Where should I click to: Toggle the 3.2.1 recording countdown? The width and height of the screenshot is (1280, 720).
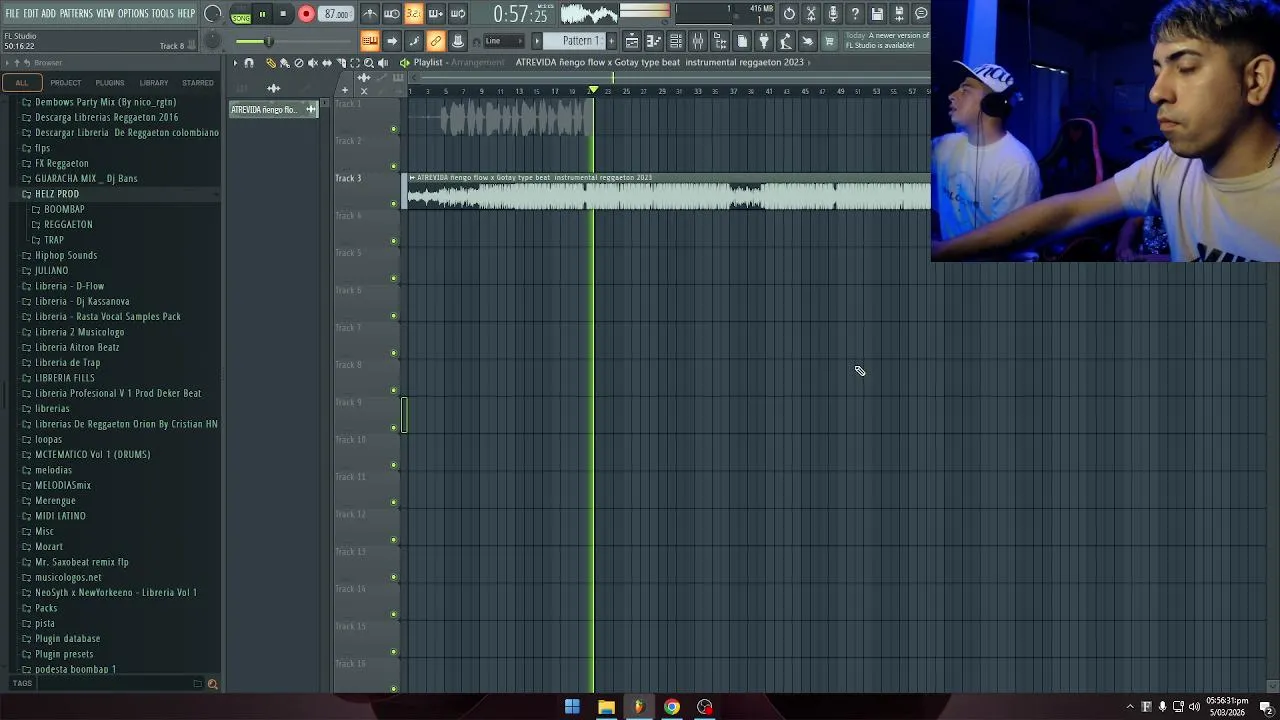click(414, 14)
